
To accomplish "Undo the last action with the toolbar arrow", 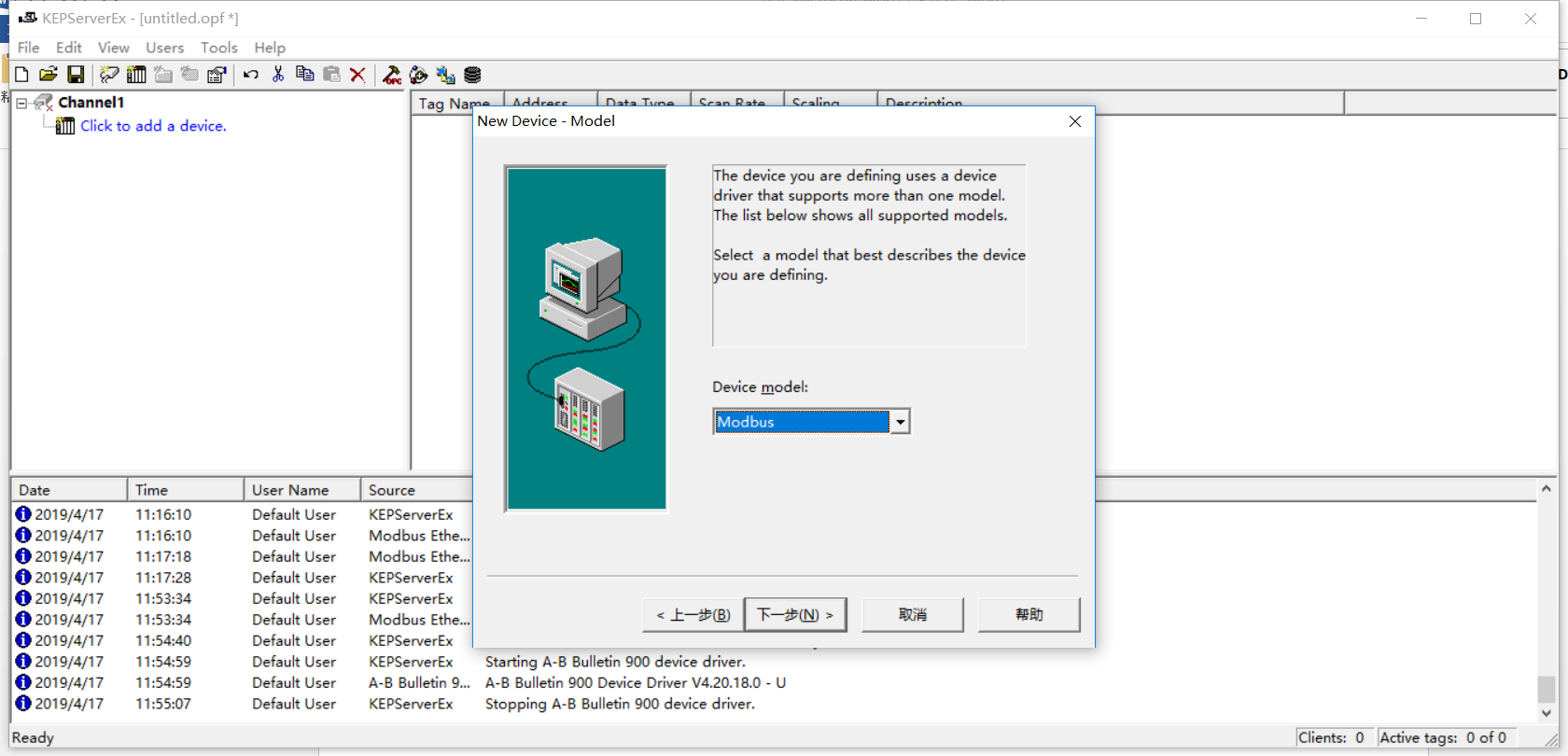I will [x=251, y=75].
